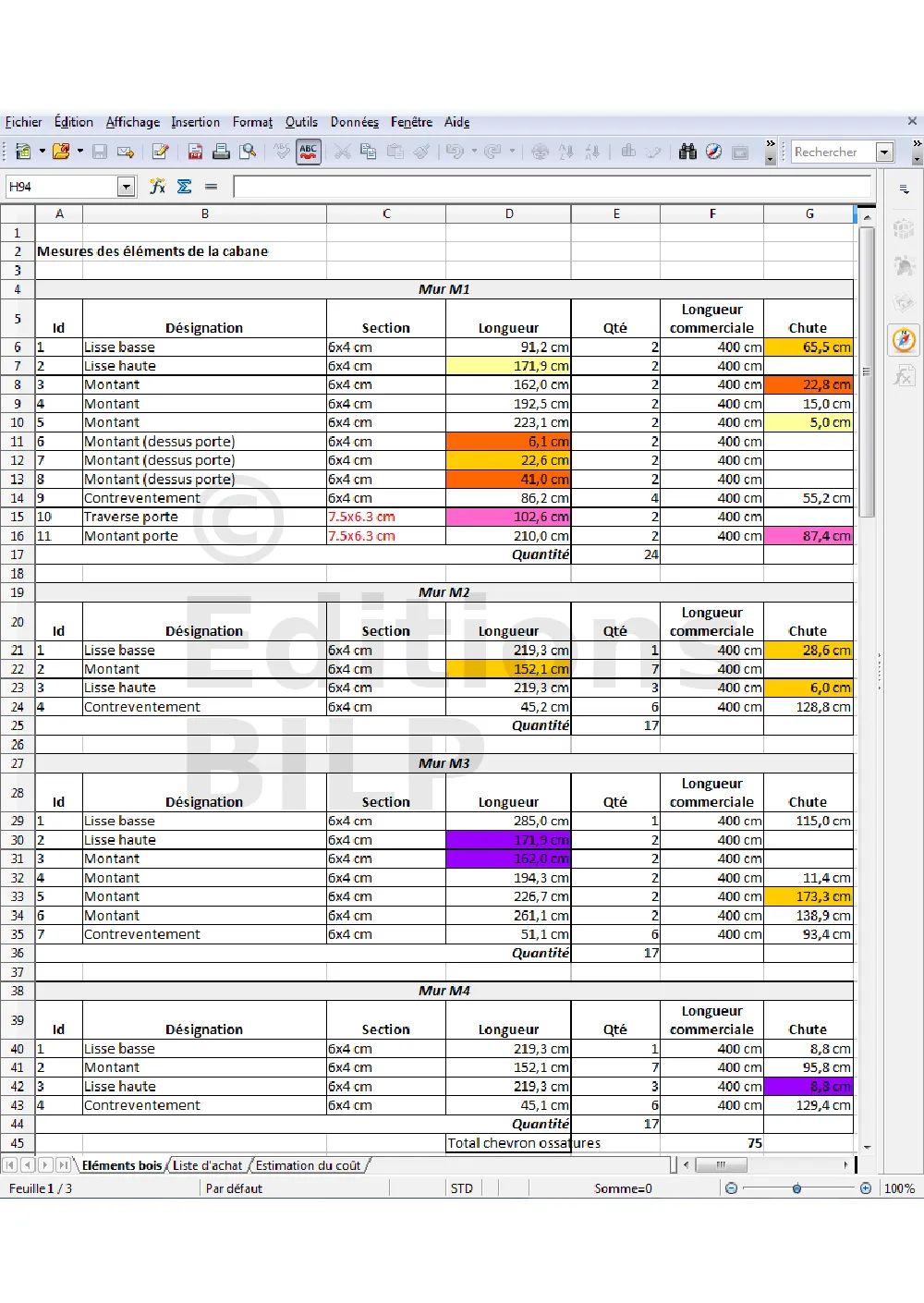
Task: Switch to the Estimation du coût sheet
Action: tap(308, 1165)
